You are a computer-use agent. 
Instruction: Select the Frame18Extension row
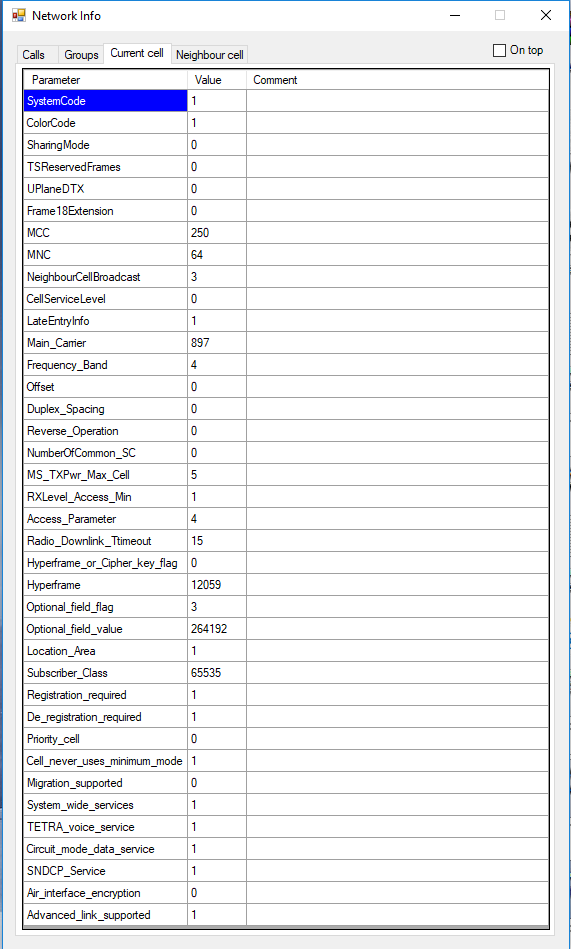pos(286,211)
